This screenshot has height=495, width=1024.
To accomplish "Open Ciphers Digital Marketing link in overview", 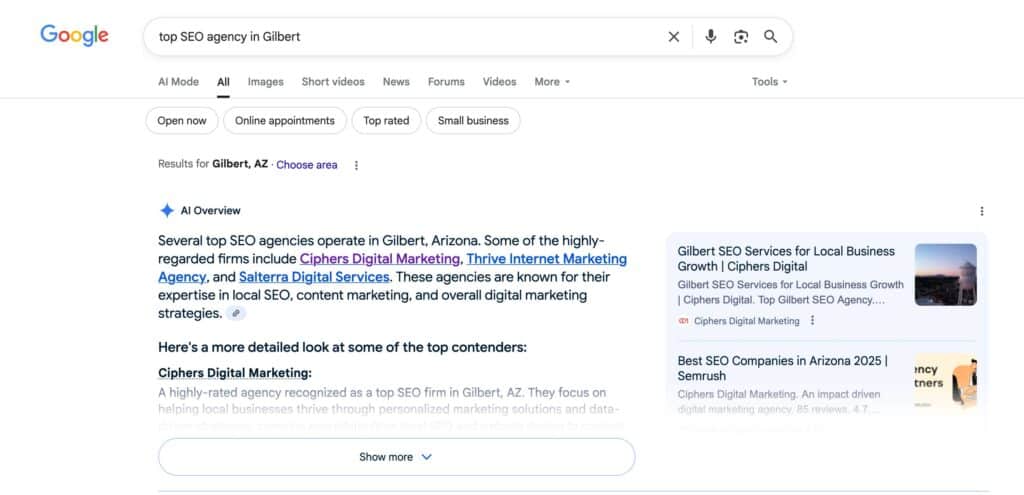I will point(380,259).
